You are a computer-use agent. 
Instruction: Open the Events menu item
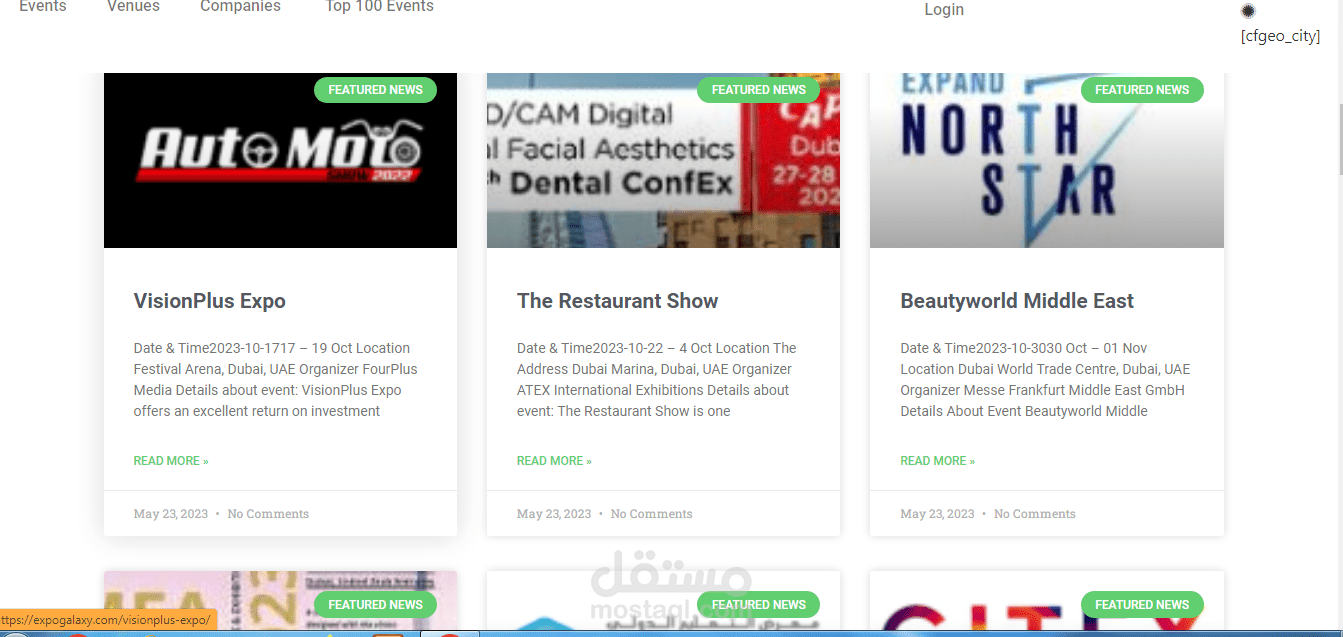click(x=43, y=7)
